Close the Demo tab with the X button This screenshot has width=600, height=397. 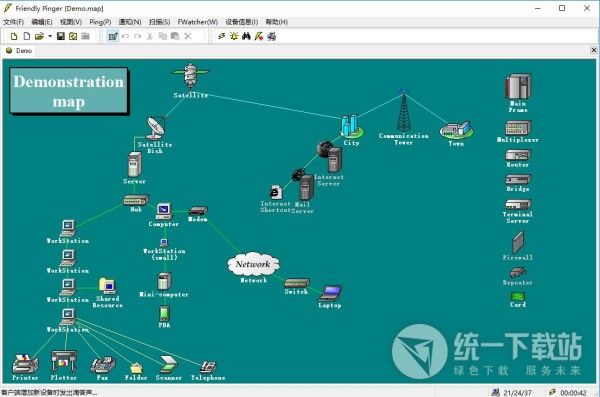coord(593,50)
